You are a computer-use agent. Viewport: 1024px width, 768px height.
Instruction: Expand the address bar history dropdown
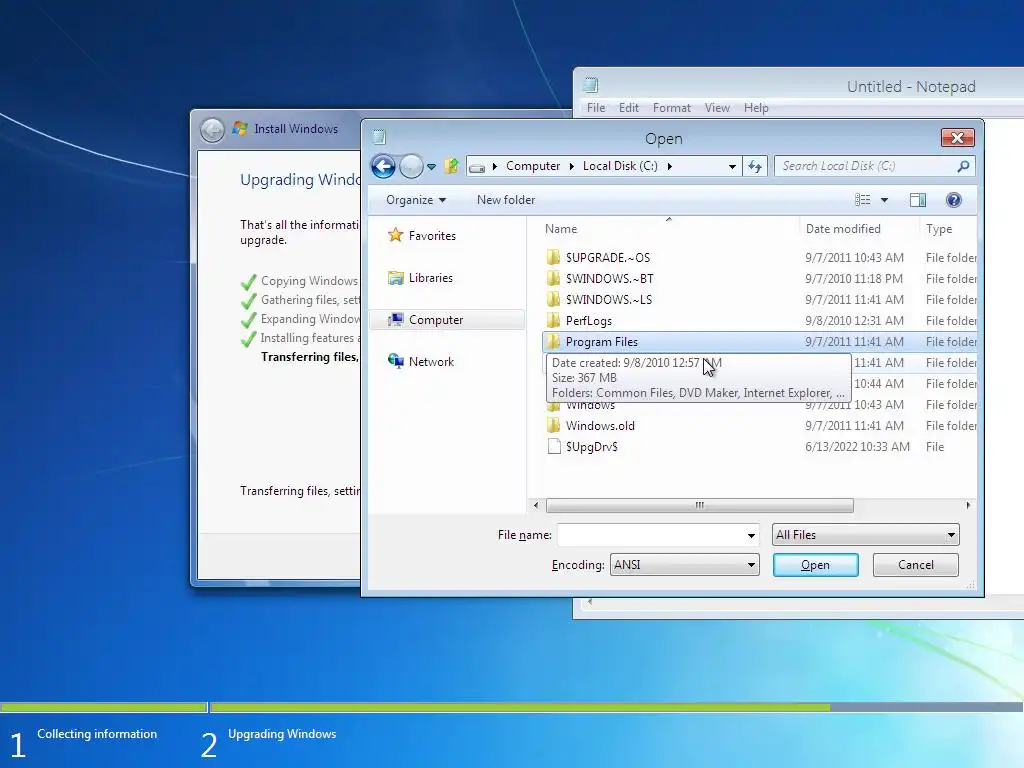(732, 167)
